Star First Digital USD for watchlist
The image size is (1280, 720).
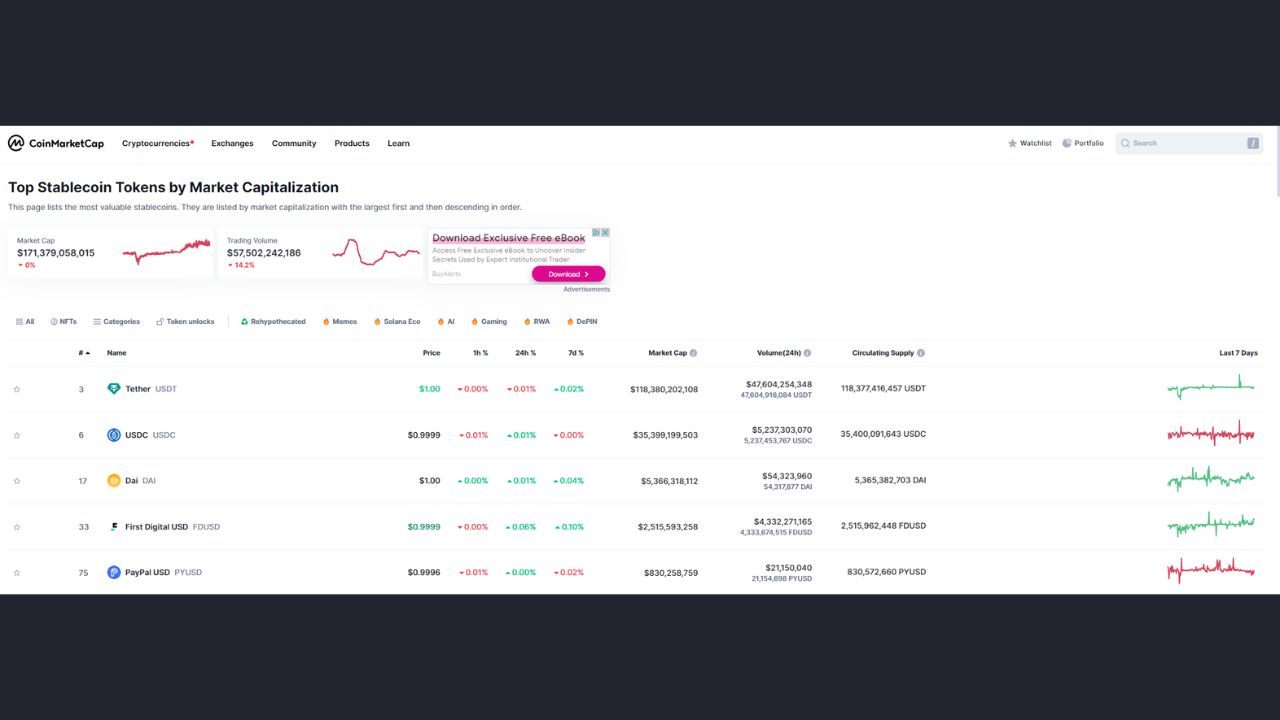click(x=17, y=527)
